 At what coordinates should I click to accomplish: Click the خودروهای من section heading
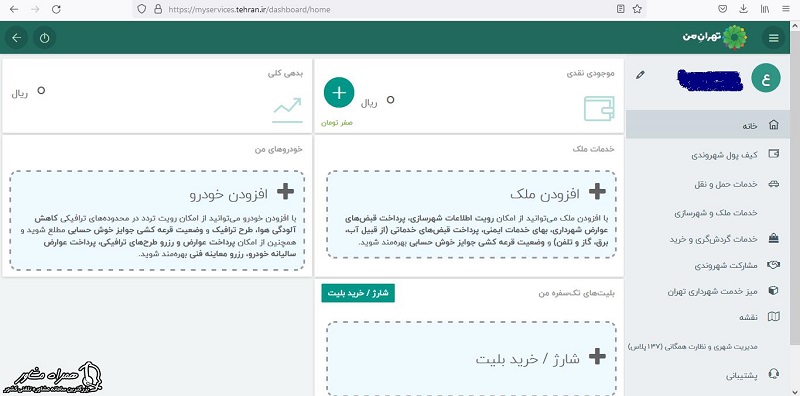click(x=279, y=149)
